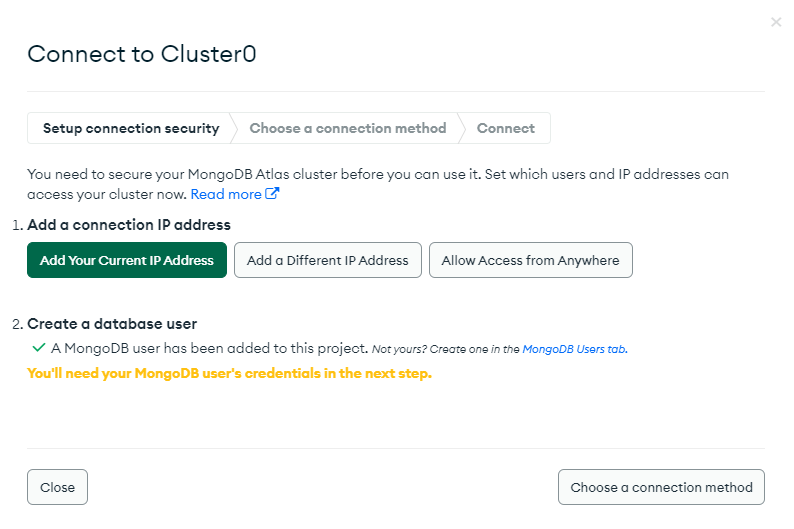
Task: Switch to the Choose a connection method step
Action: point(348,128)
